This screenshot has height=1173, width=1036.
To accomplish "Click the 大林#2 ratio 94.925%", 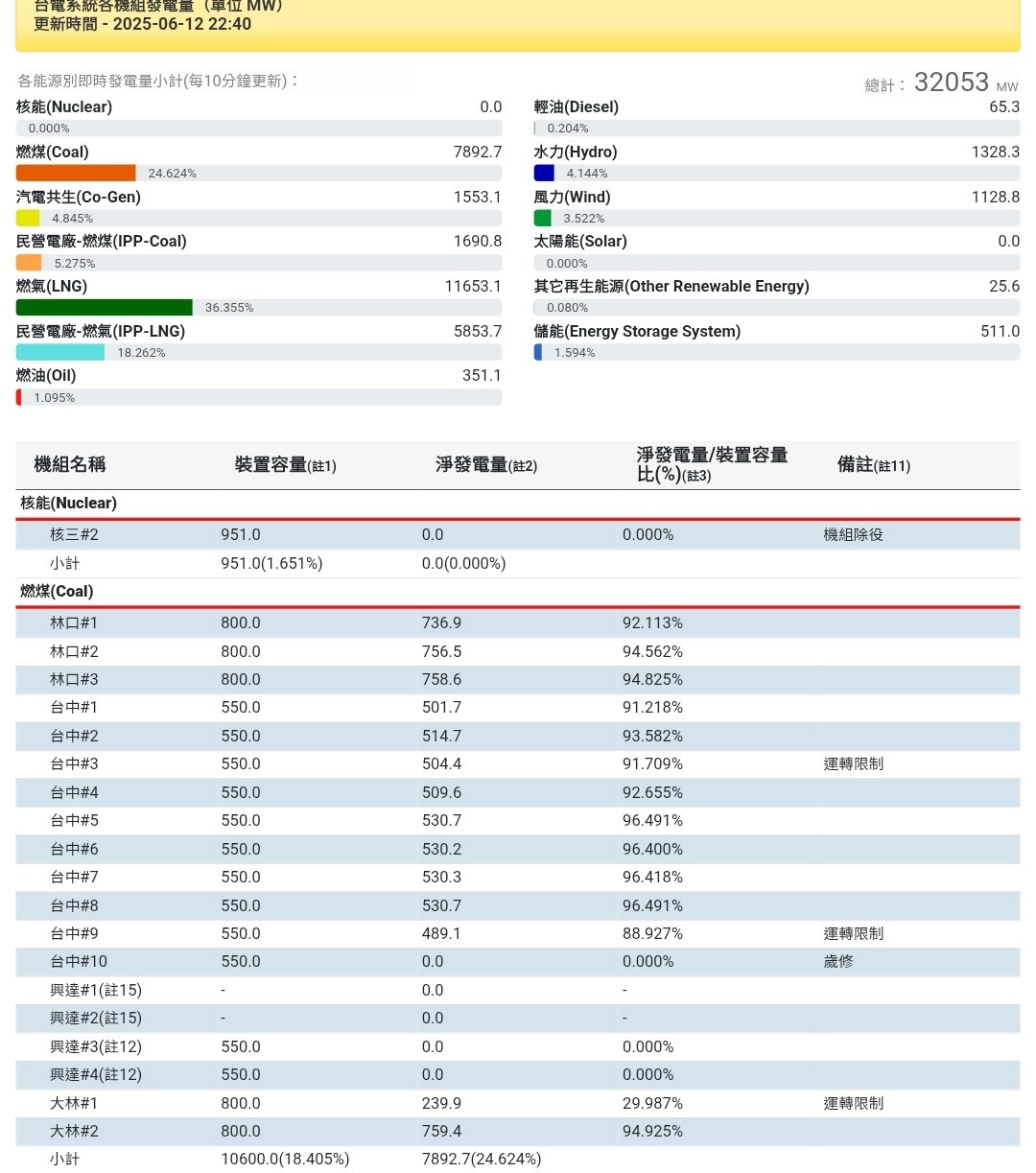I will point(652,1132).
